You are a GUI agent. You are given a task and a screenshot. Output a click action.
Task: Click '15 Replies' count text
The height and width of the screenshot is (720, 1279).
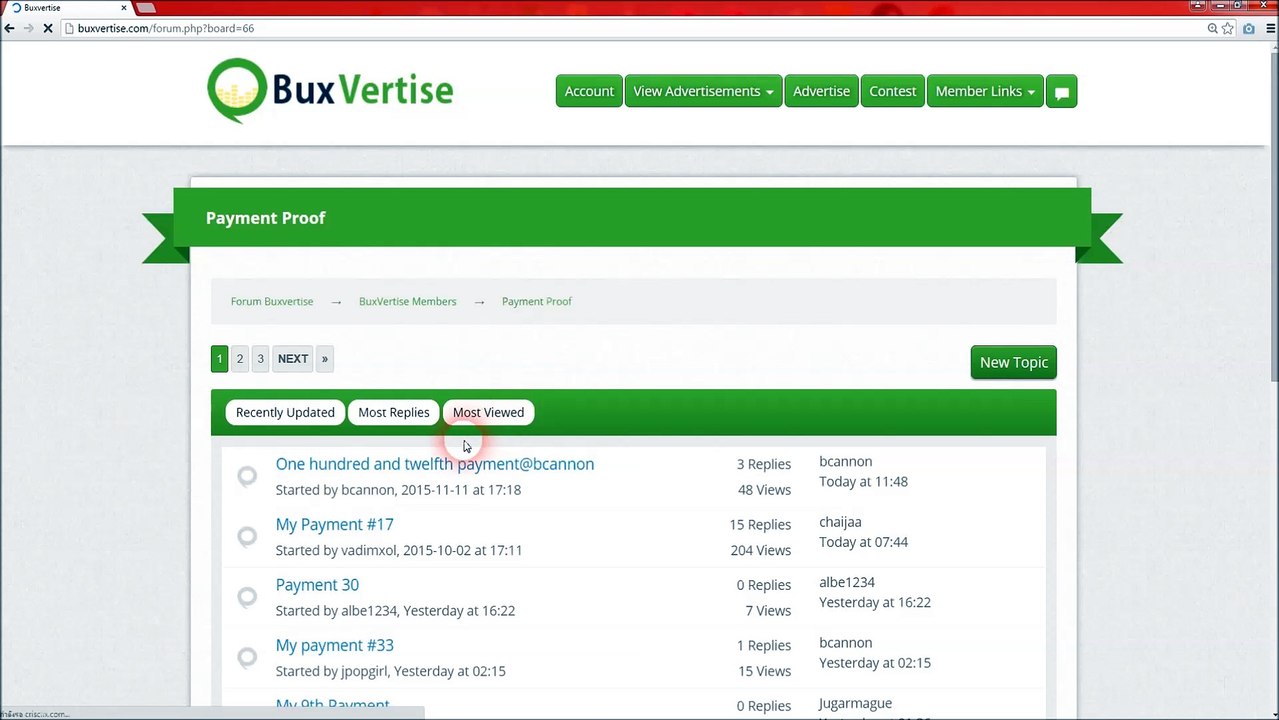click(x=760, y=524)
